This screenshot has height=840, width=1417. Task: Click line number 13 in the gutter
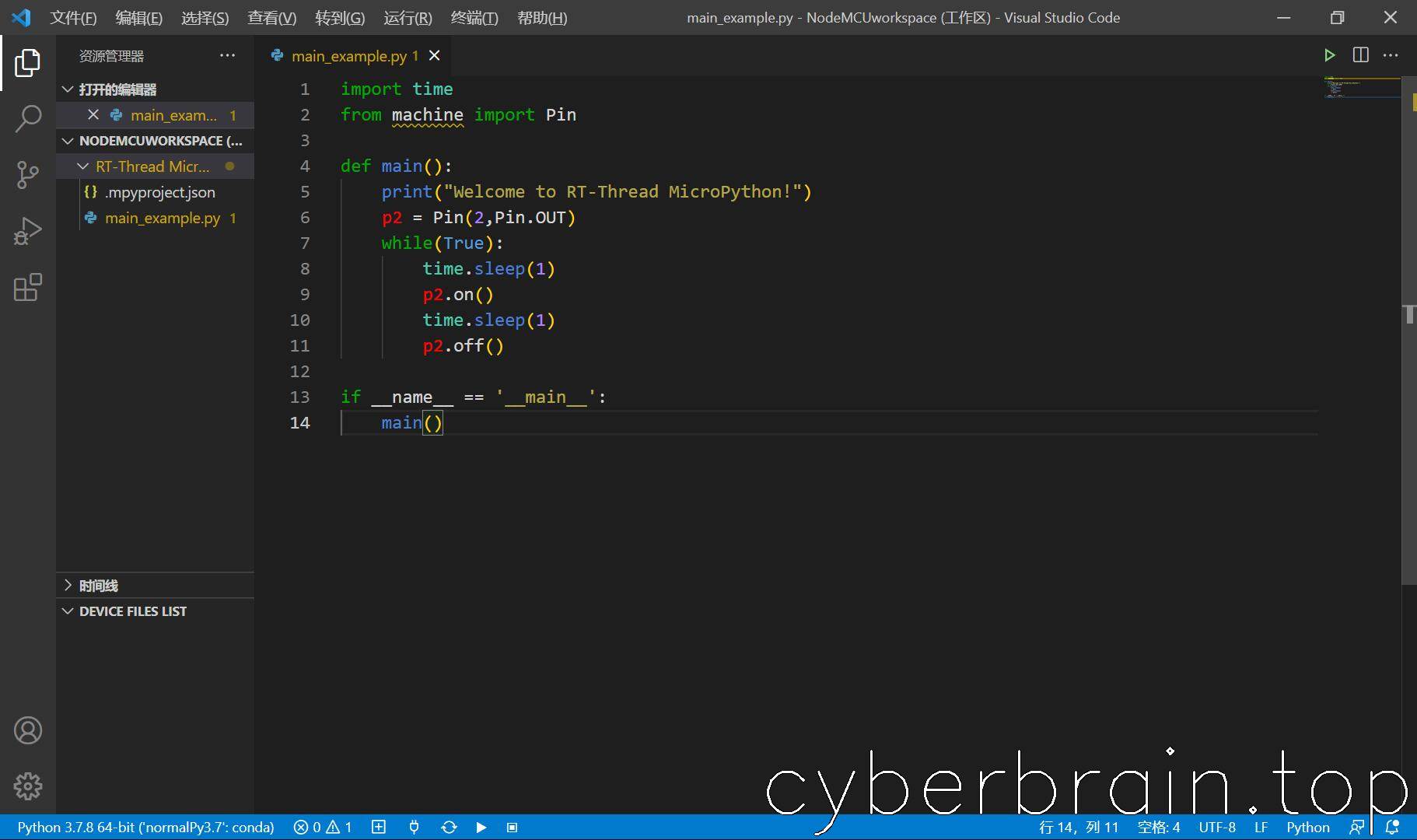(x=299, y=397)
